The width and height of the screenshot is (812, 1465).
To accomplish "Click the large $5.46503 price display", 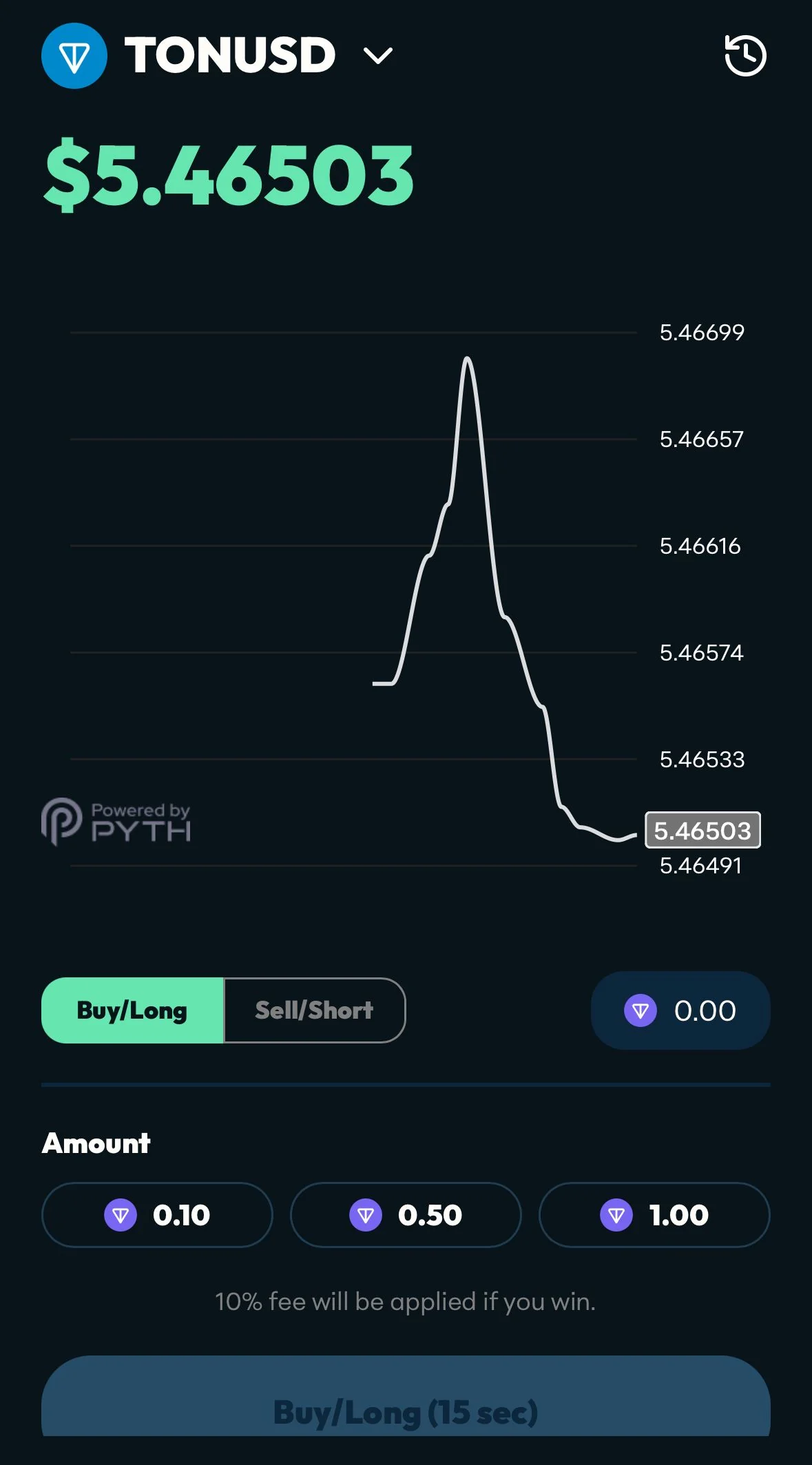I will click(229, 174).
